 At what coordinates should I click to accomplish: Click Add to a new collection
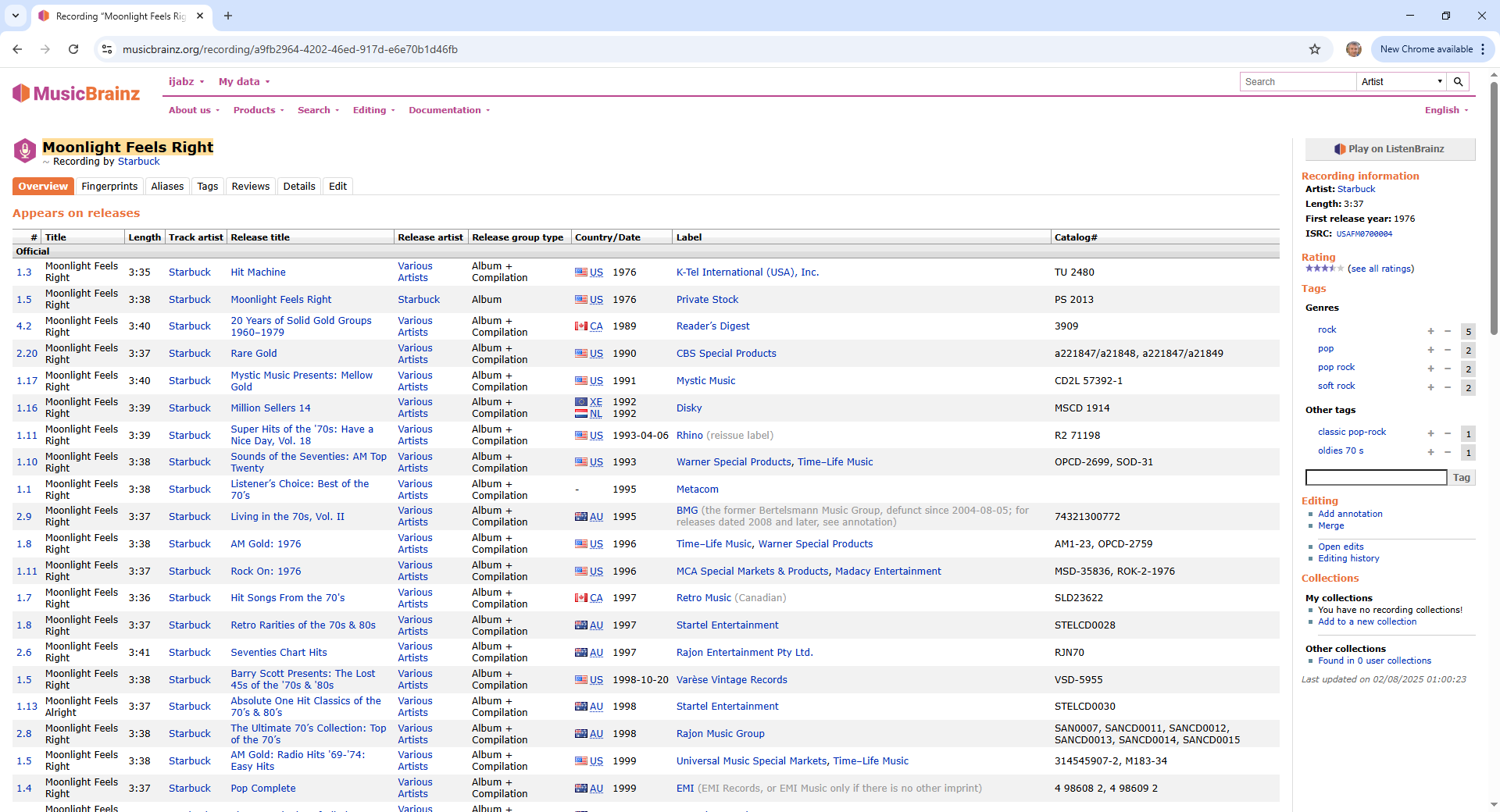pos(1367,621)
